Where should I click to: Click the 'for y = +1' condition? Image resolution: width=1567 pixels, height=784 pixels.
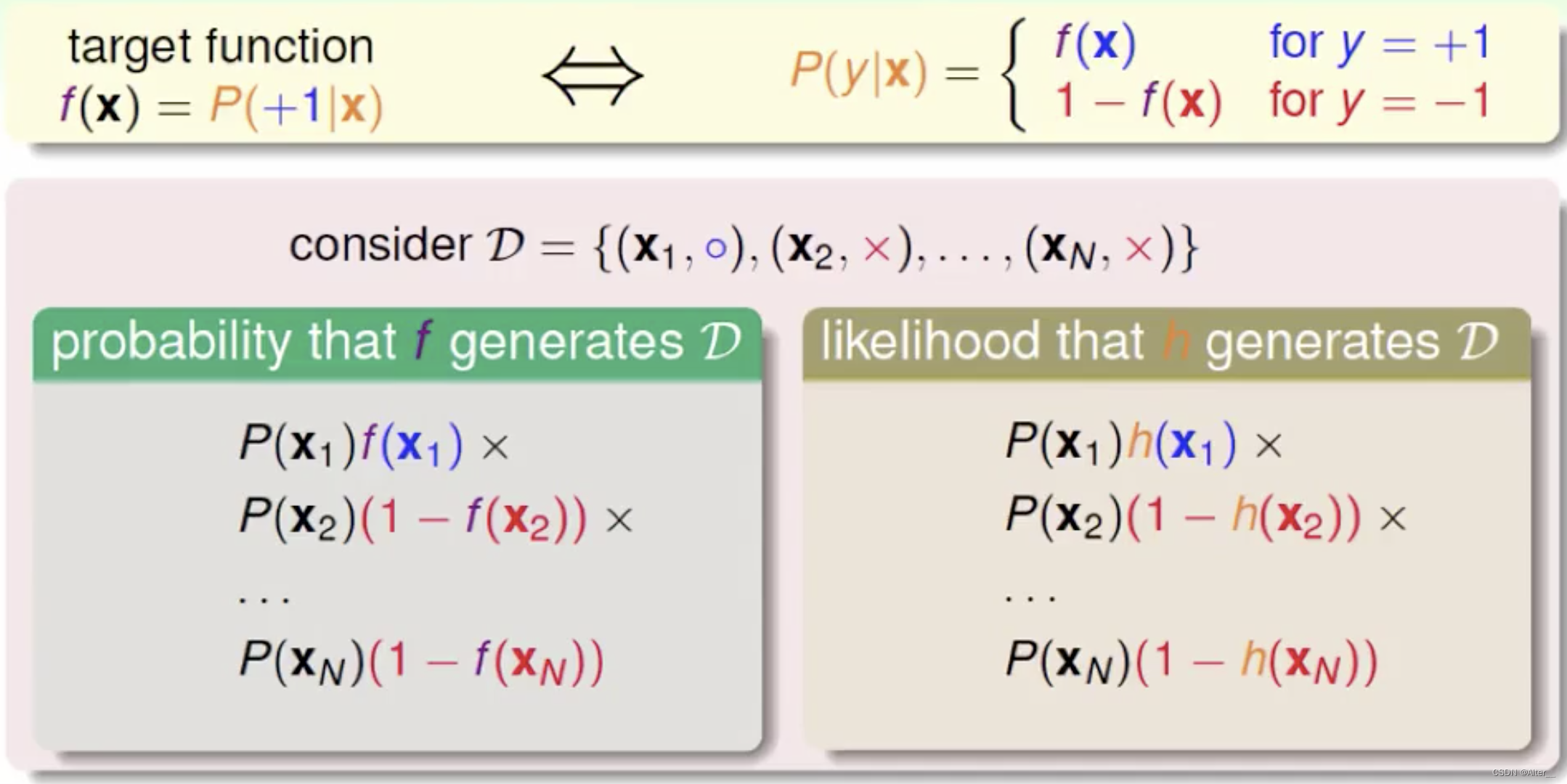coord(1379,44)
